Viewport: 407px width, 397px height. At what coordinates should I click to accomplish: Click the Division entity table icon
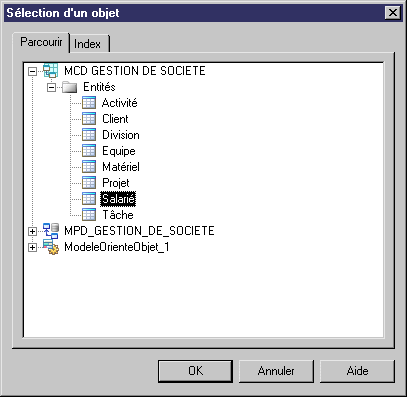coord(89,135)
